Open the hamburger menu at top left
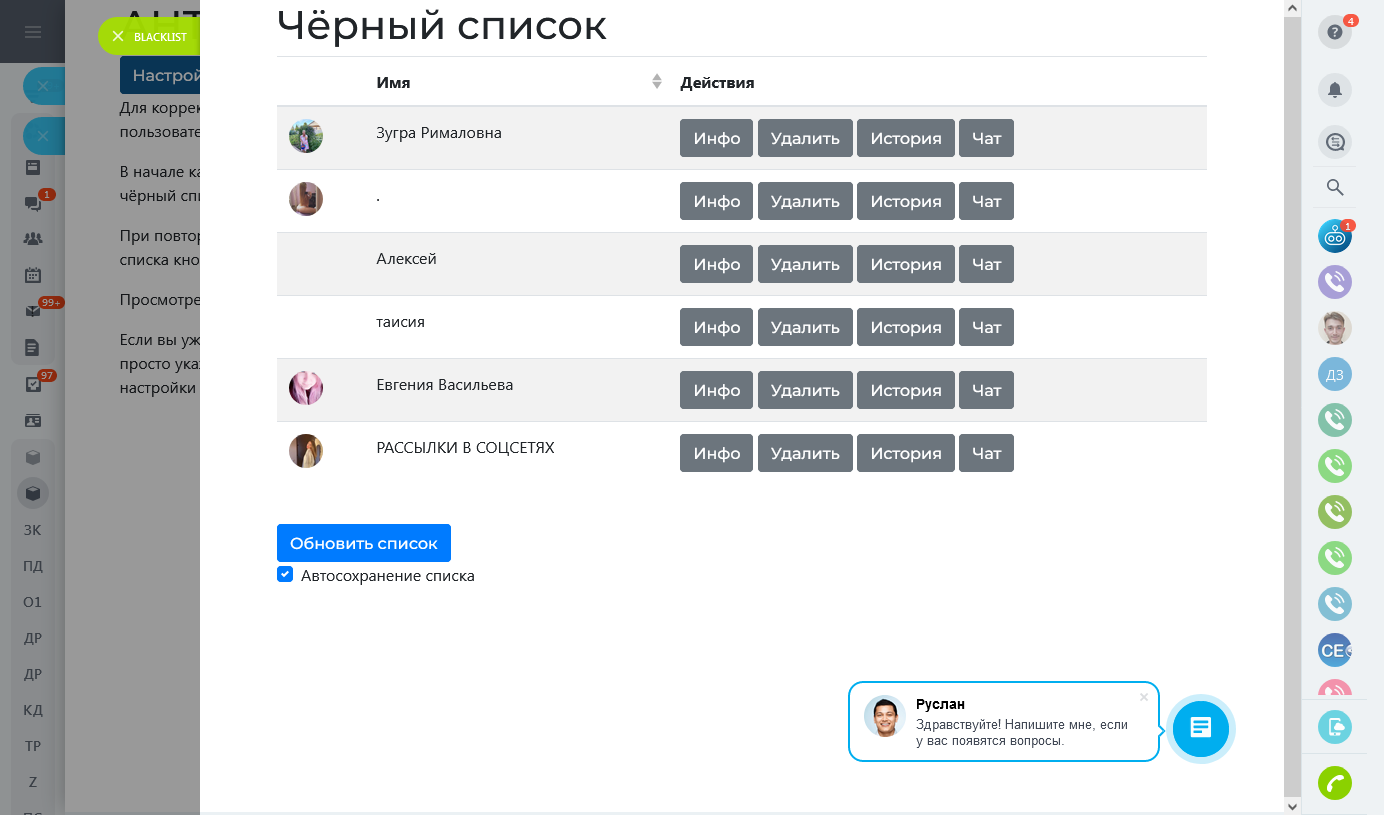Image resolution: width=1384 pixels, height=815 pixels. tap(33, 32)
